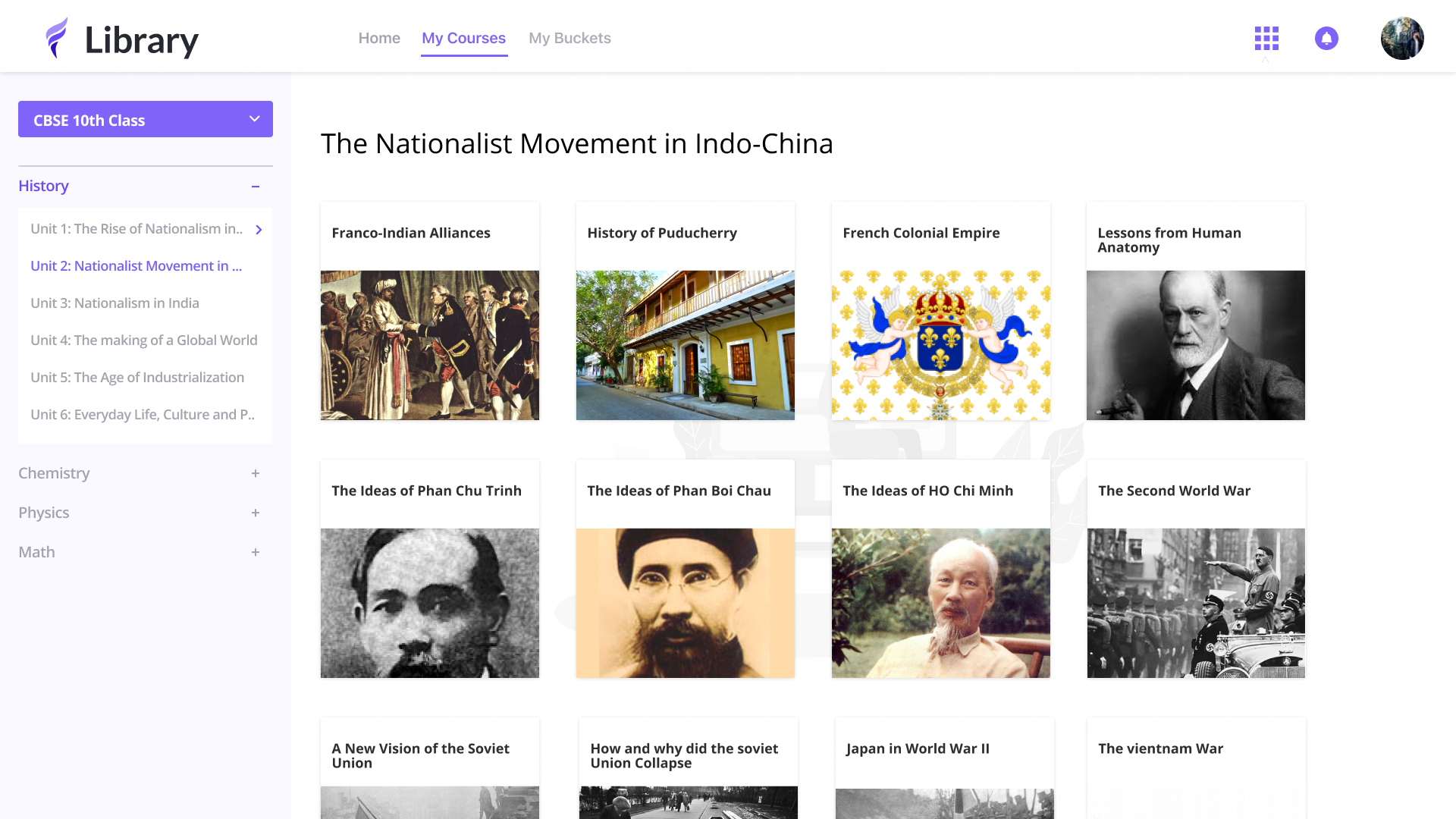Collapse the History subject section

[256, 187]
